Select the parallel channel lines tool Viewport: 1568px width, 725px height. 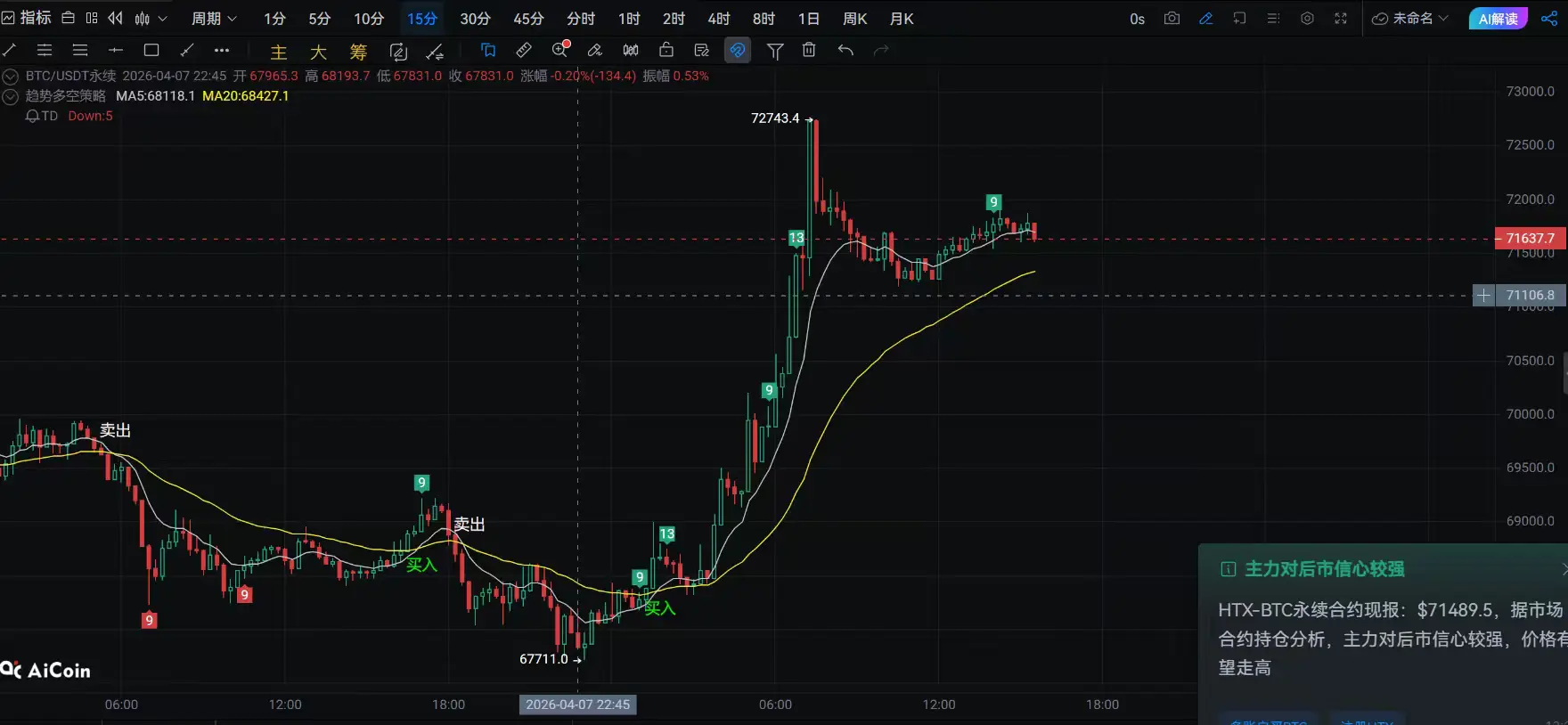pos(45,50)
